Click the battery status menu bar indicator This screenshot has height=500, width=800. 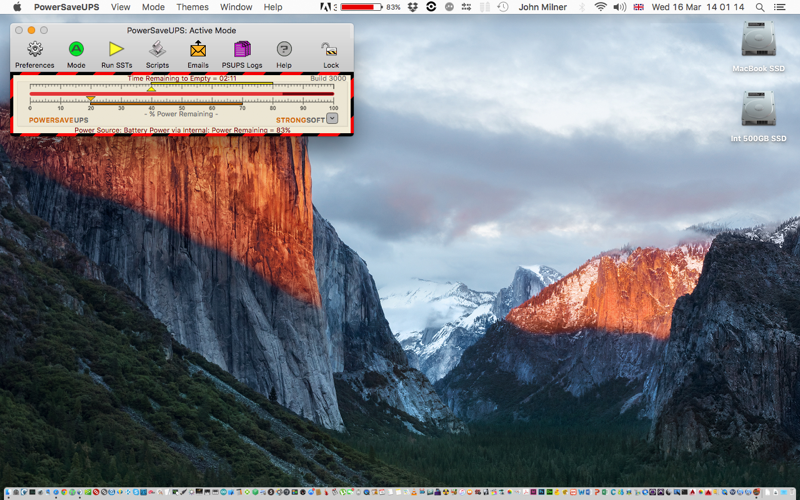370,7
